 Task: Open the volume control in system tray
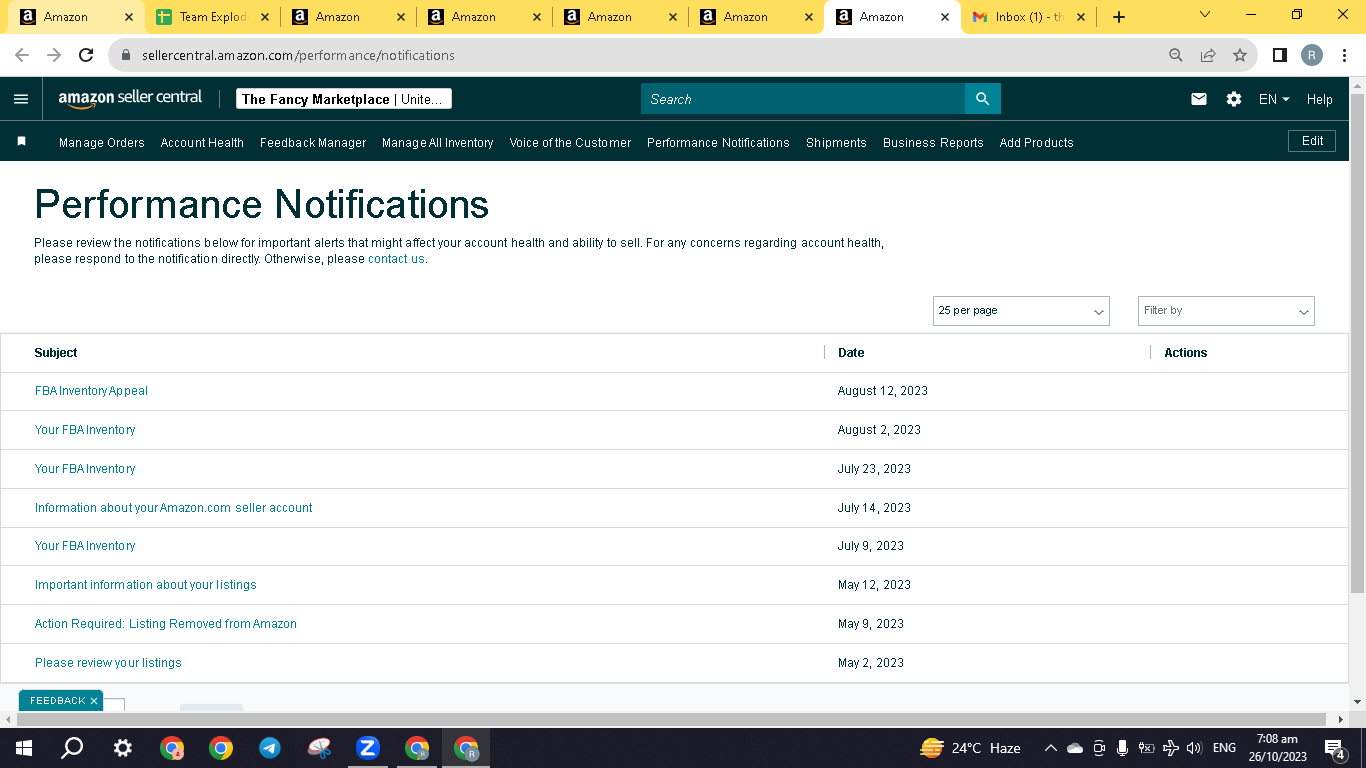1194,748
